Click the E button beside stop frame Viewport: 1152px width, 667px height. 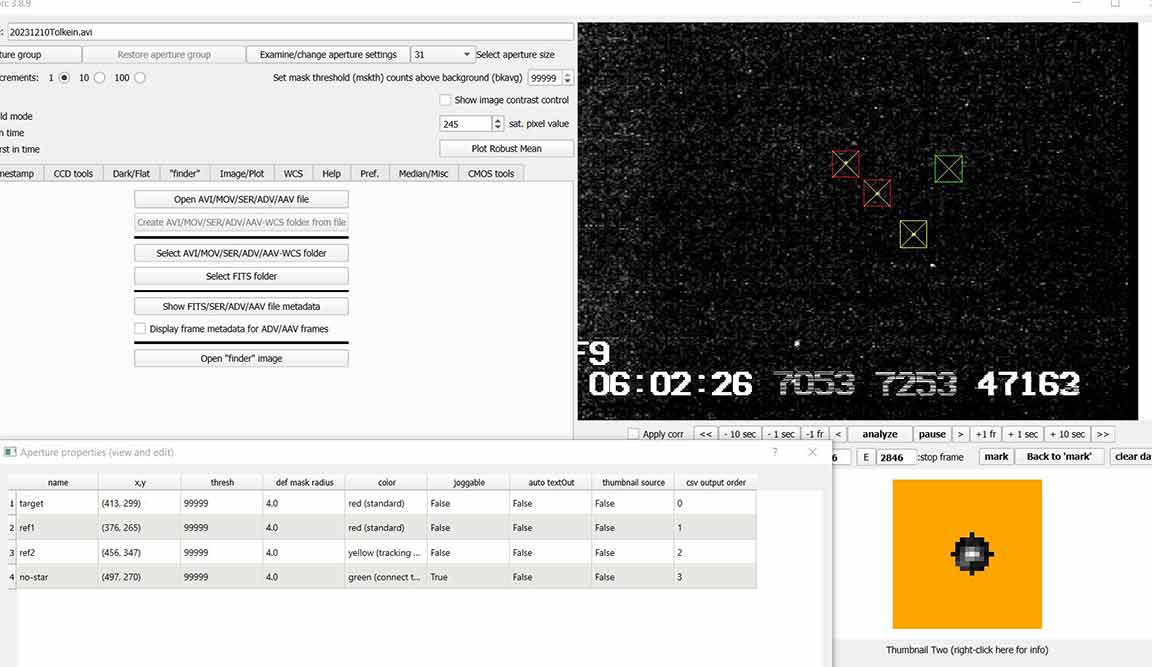click(x=865, y=457)
